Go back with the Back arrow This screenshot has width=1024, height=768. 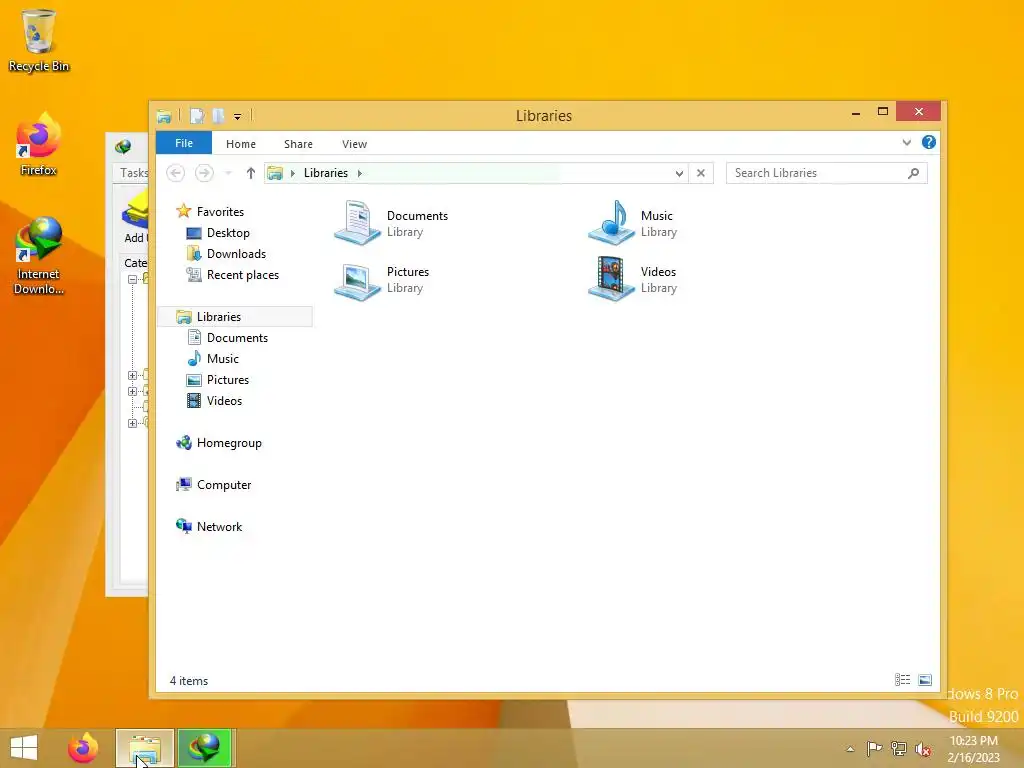pos(175,173)
